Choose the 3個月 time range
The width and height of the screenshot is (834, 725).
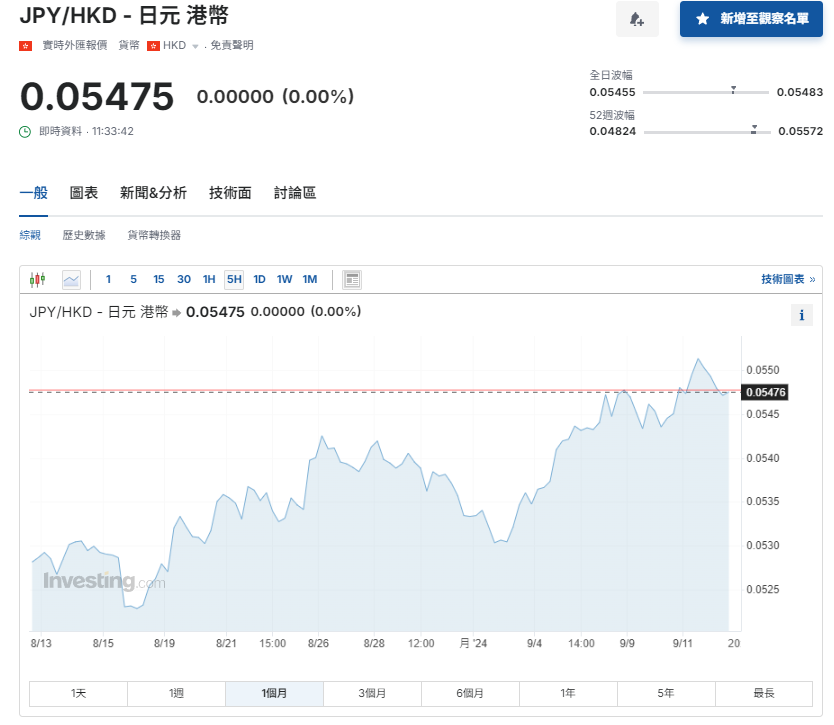coord(372,693)
